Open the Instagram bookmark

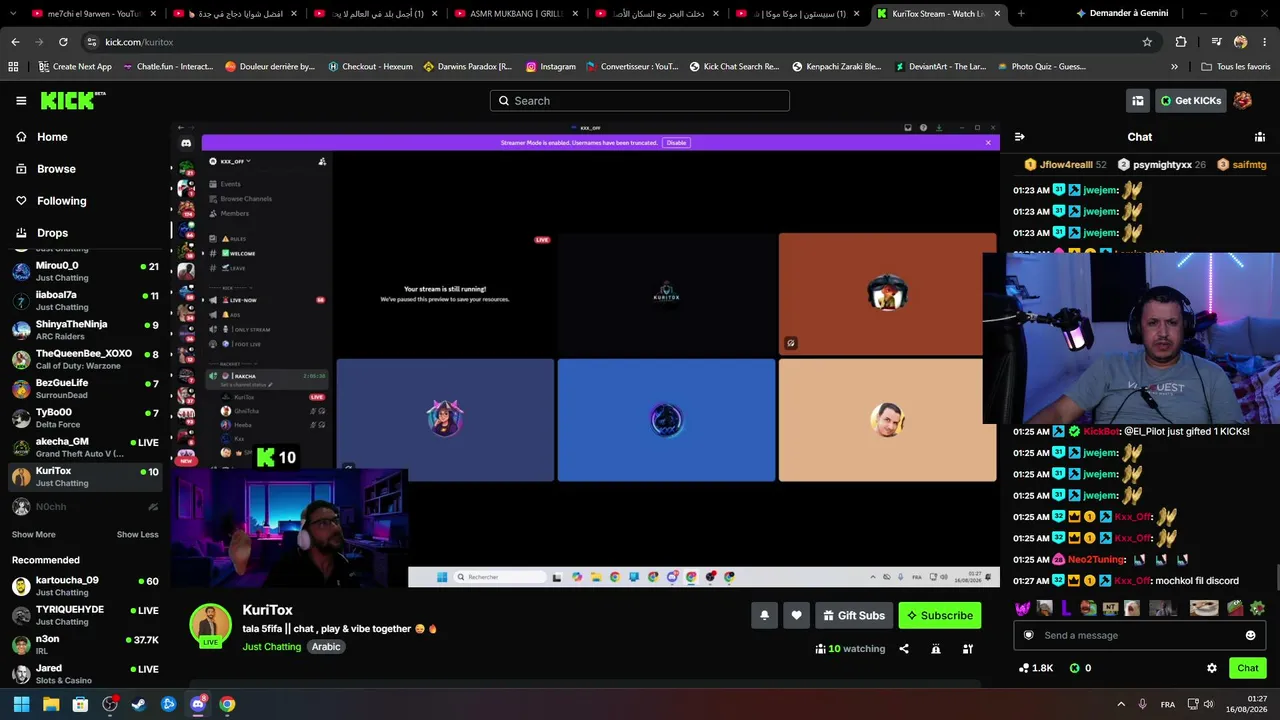550,67
